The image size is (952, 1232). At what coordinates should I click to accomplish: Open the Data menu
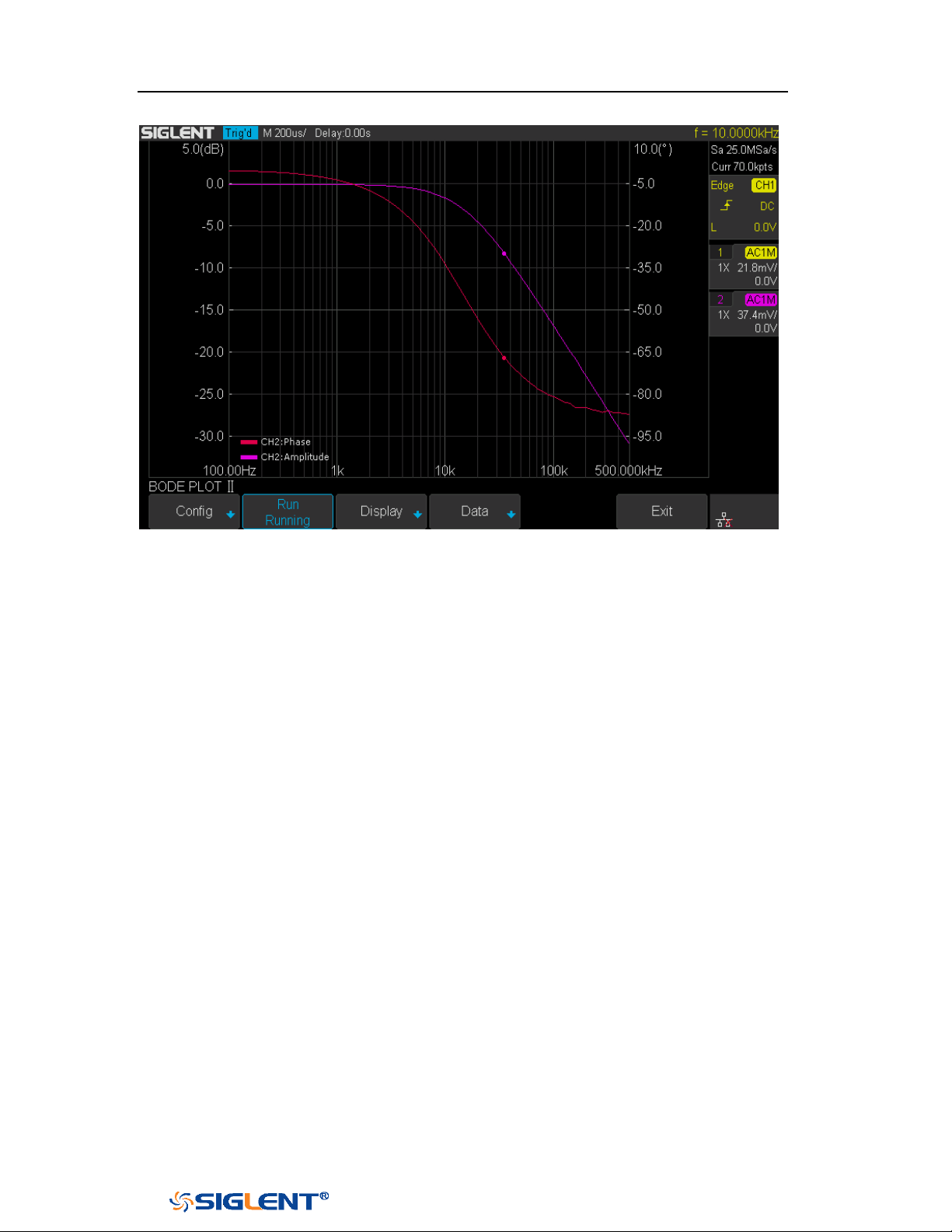[x=475, y=511]
